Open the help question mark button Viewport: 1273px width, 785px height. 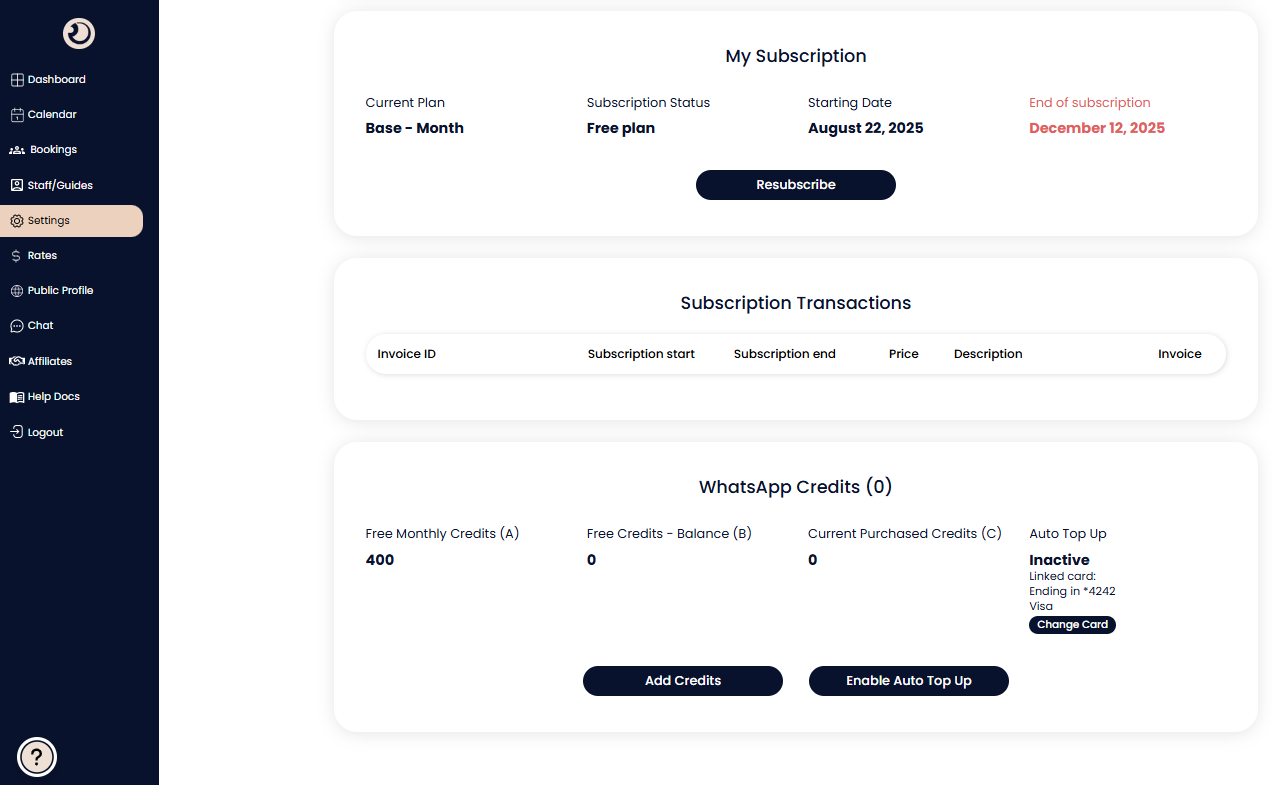pyautogui.click(x=37, y=757)
